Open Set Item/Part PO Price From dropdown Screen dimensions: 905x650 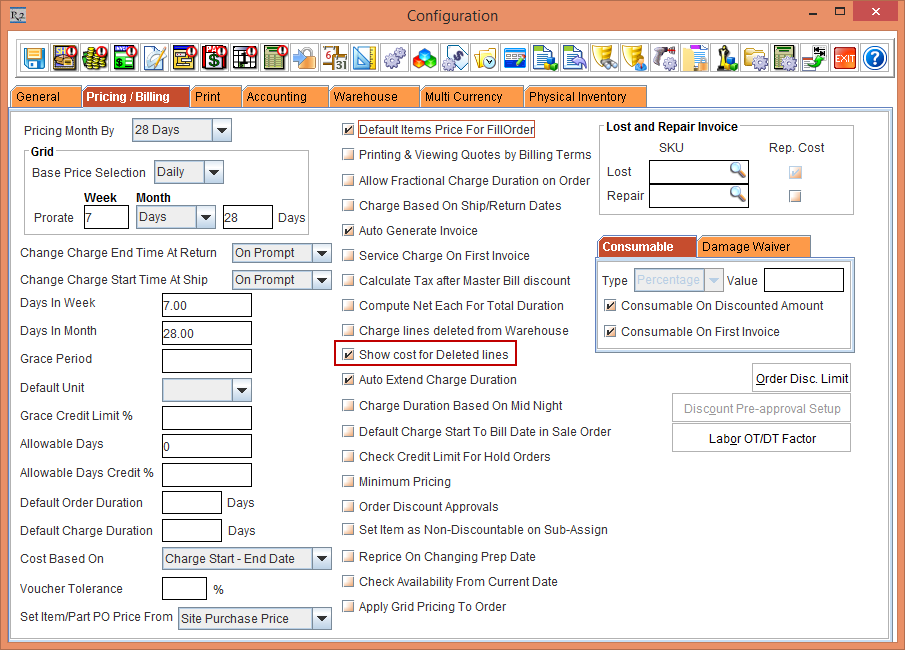[321, 619]
